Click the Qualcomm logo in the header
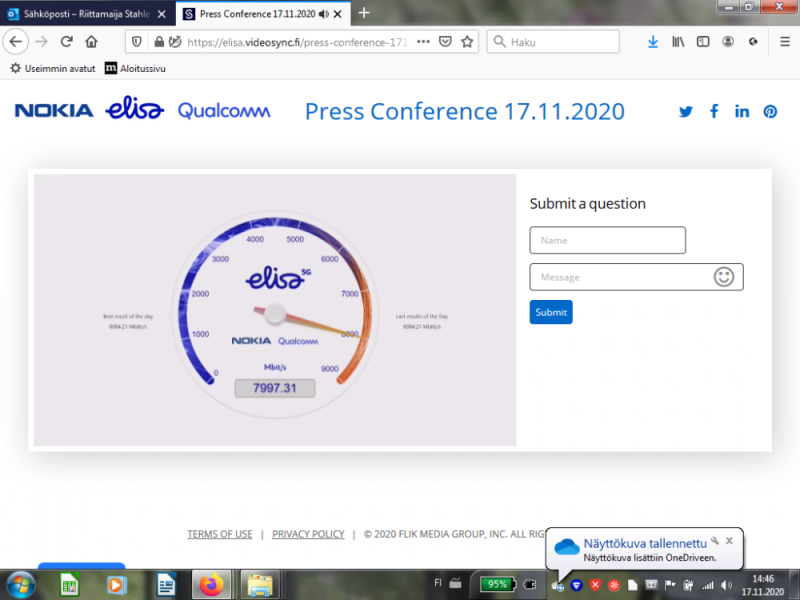The height and width of the screenshot is (600, 800). [x=224, y=111]
